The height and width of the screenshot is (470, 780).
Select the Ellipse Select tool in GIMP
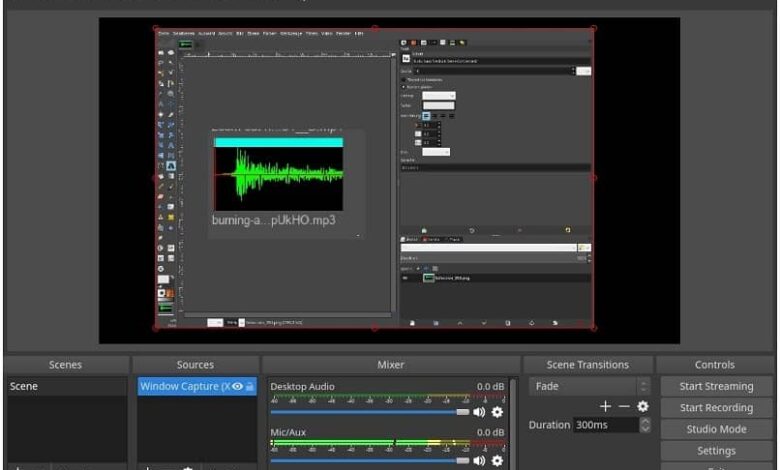[x=171, y=52]
